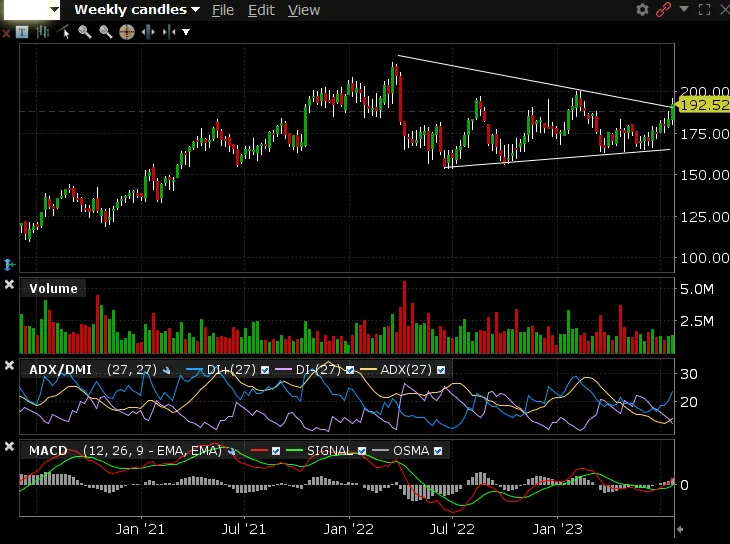
Task: Click the fullscreen expand icon
Action: (705, 9)
